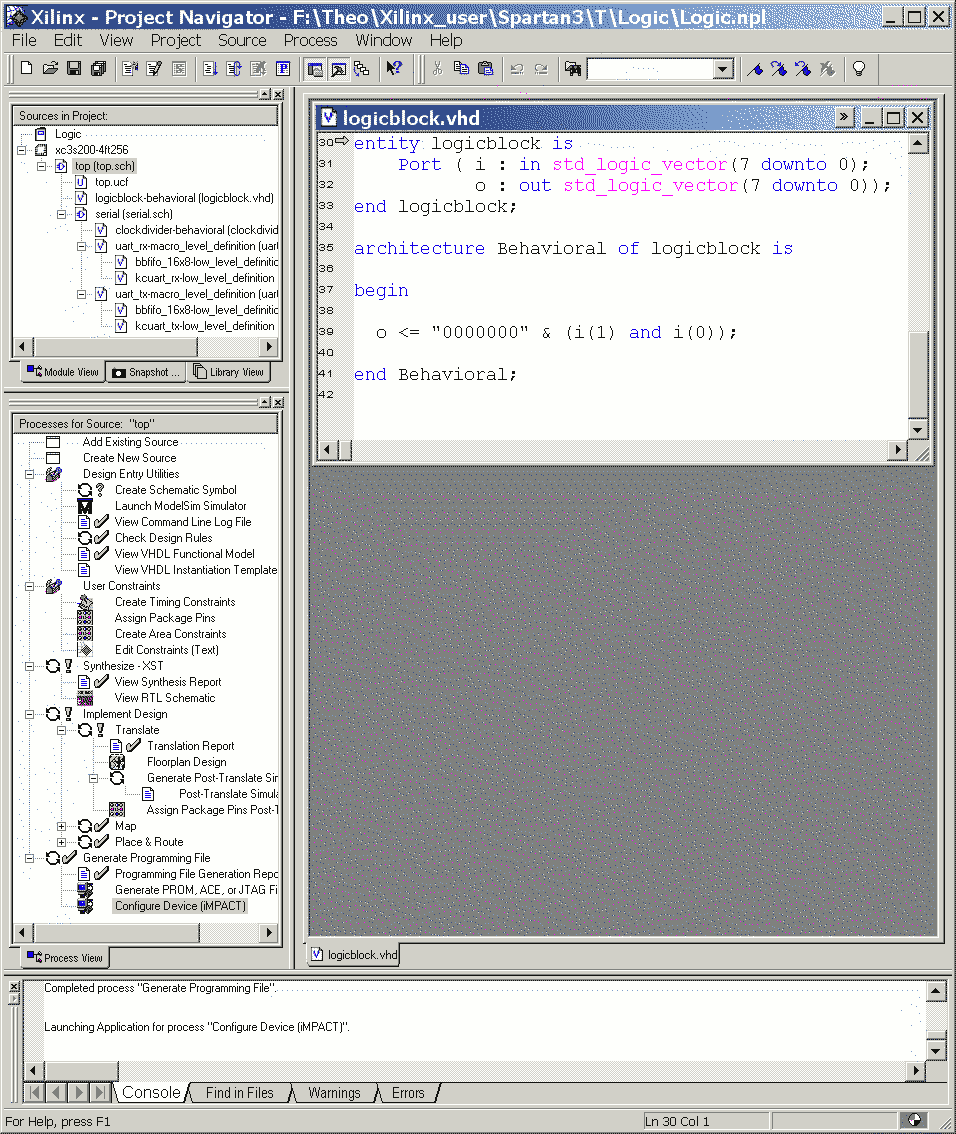This screenshot has height=1134, width=956.
Task: Select top.ucf in the sources tree
Action: [111, 182]
